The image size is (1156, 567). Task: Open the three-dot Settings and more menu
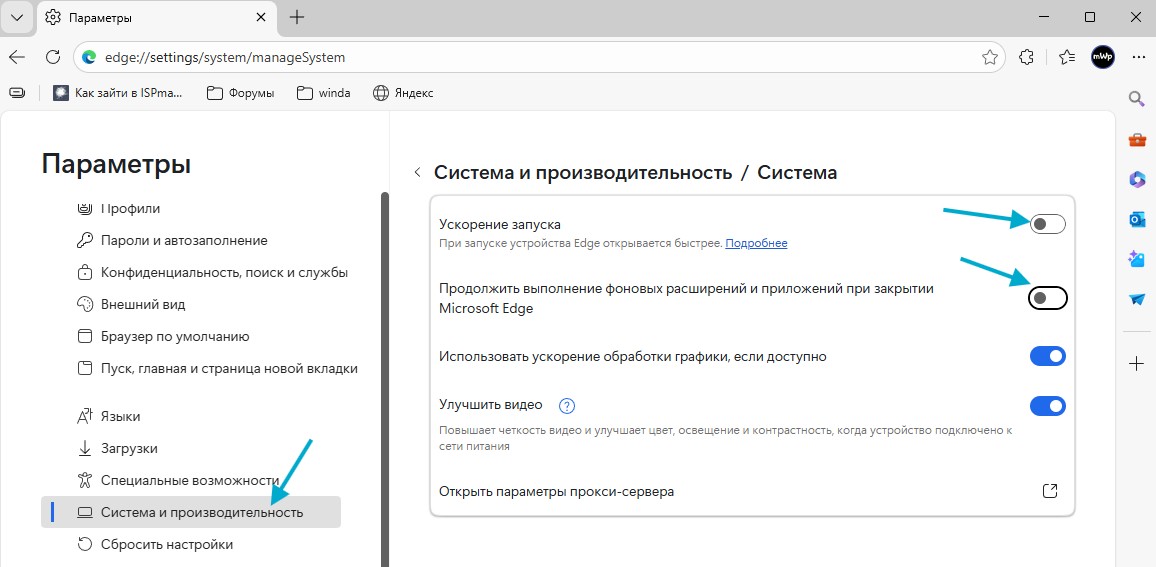1138,57
